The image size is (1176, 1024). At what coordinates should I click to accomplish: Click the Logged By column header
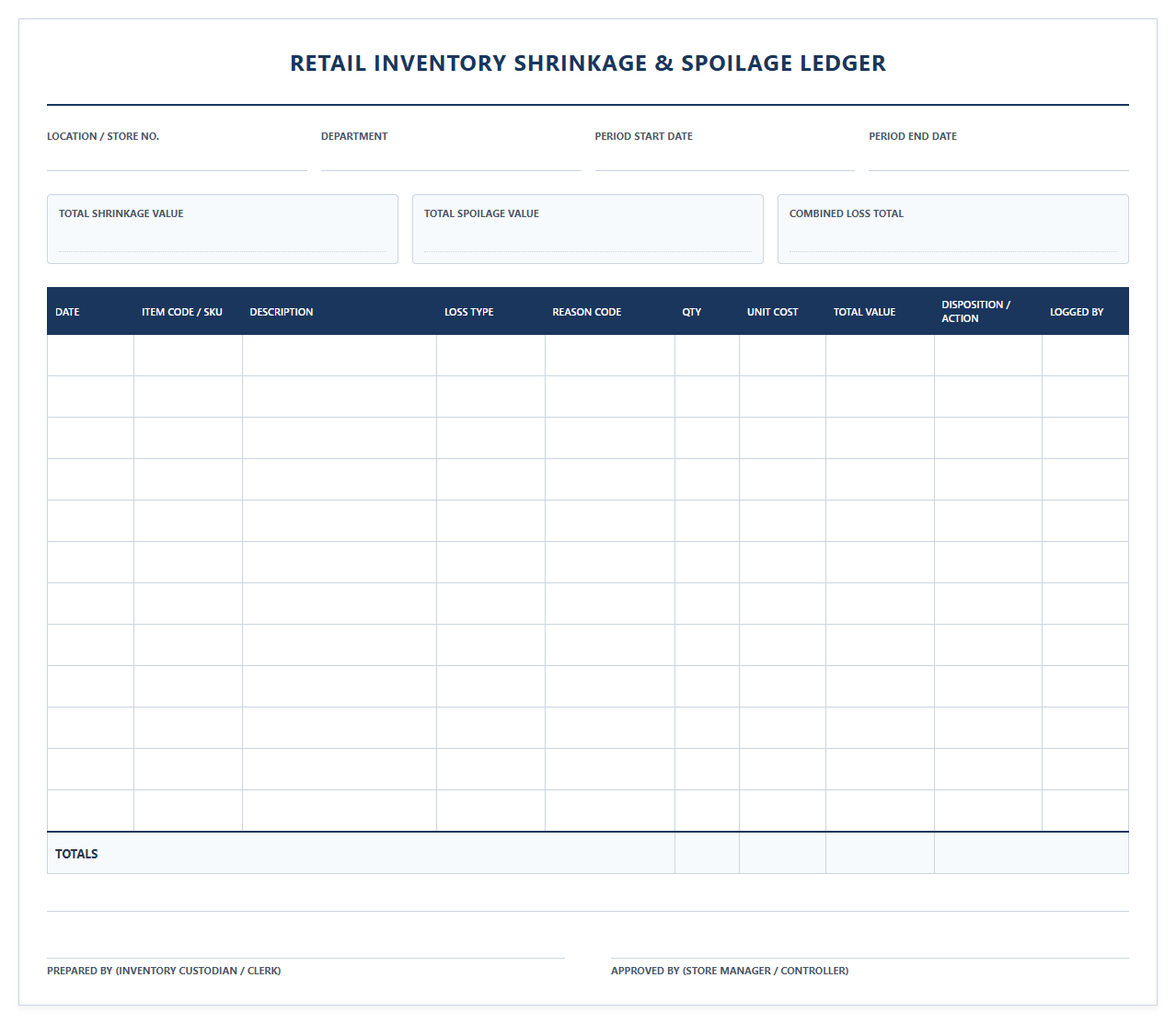[x=1086, y=312]
